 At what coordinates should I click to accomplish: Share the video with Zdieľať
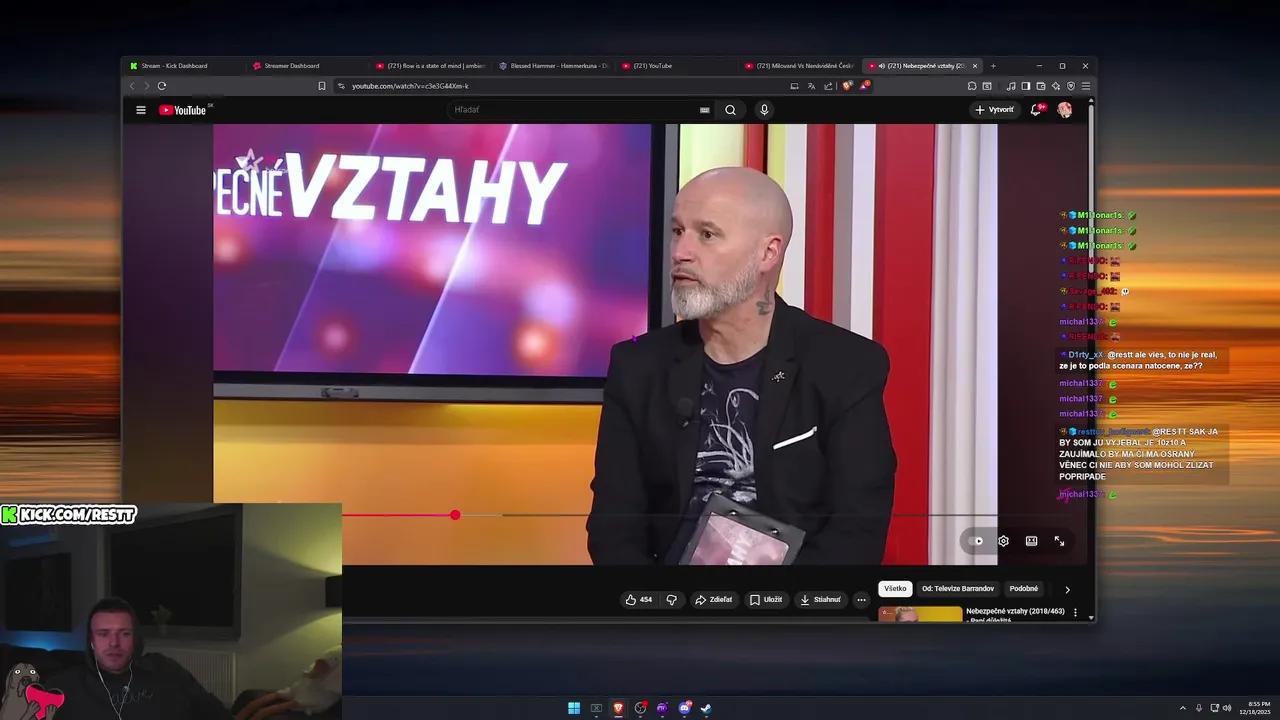[714, 599]
